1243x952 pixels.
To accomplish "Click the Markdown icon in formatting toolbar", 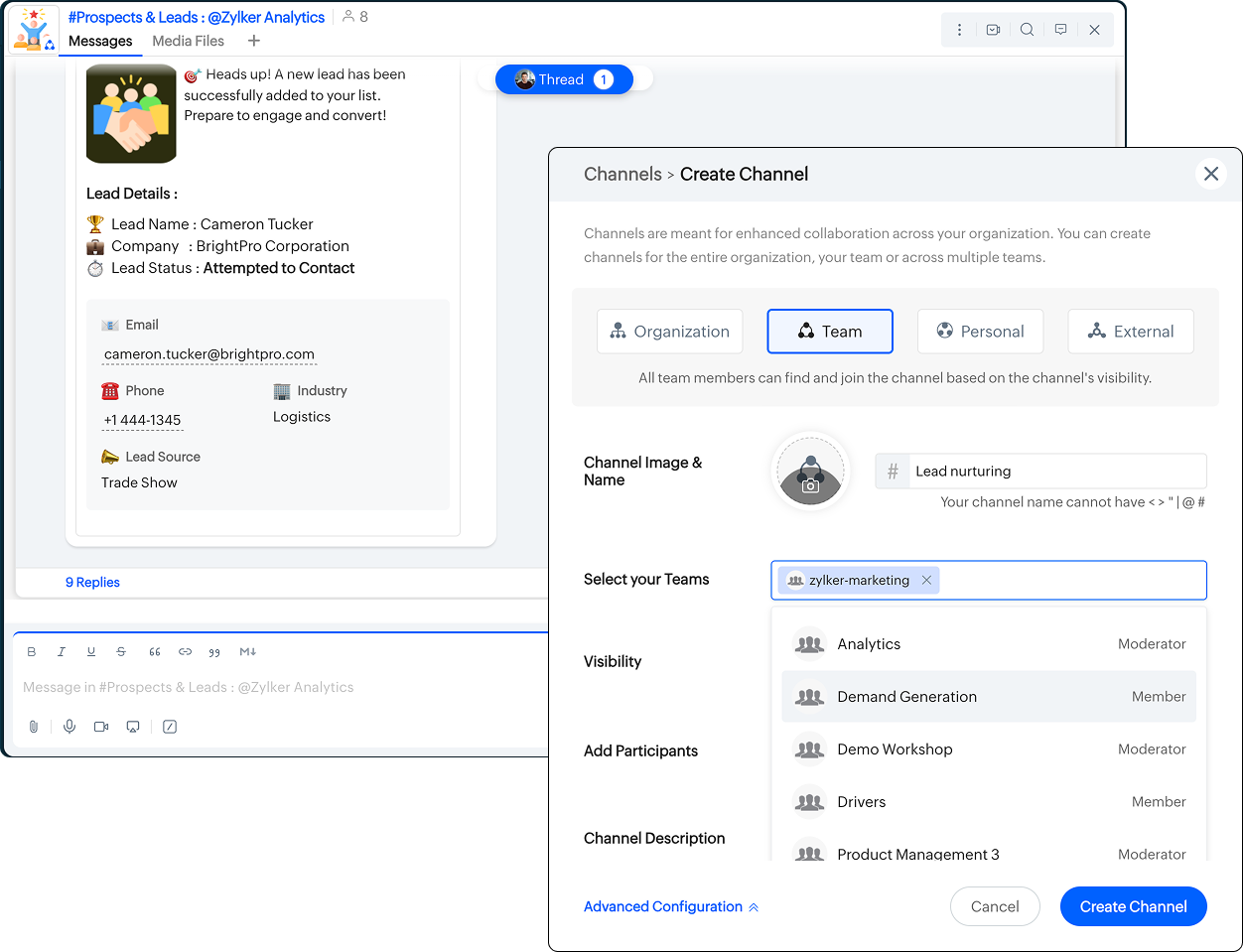I will click(x=247, y=652).
